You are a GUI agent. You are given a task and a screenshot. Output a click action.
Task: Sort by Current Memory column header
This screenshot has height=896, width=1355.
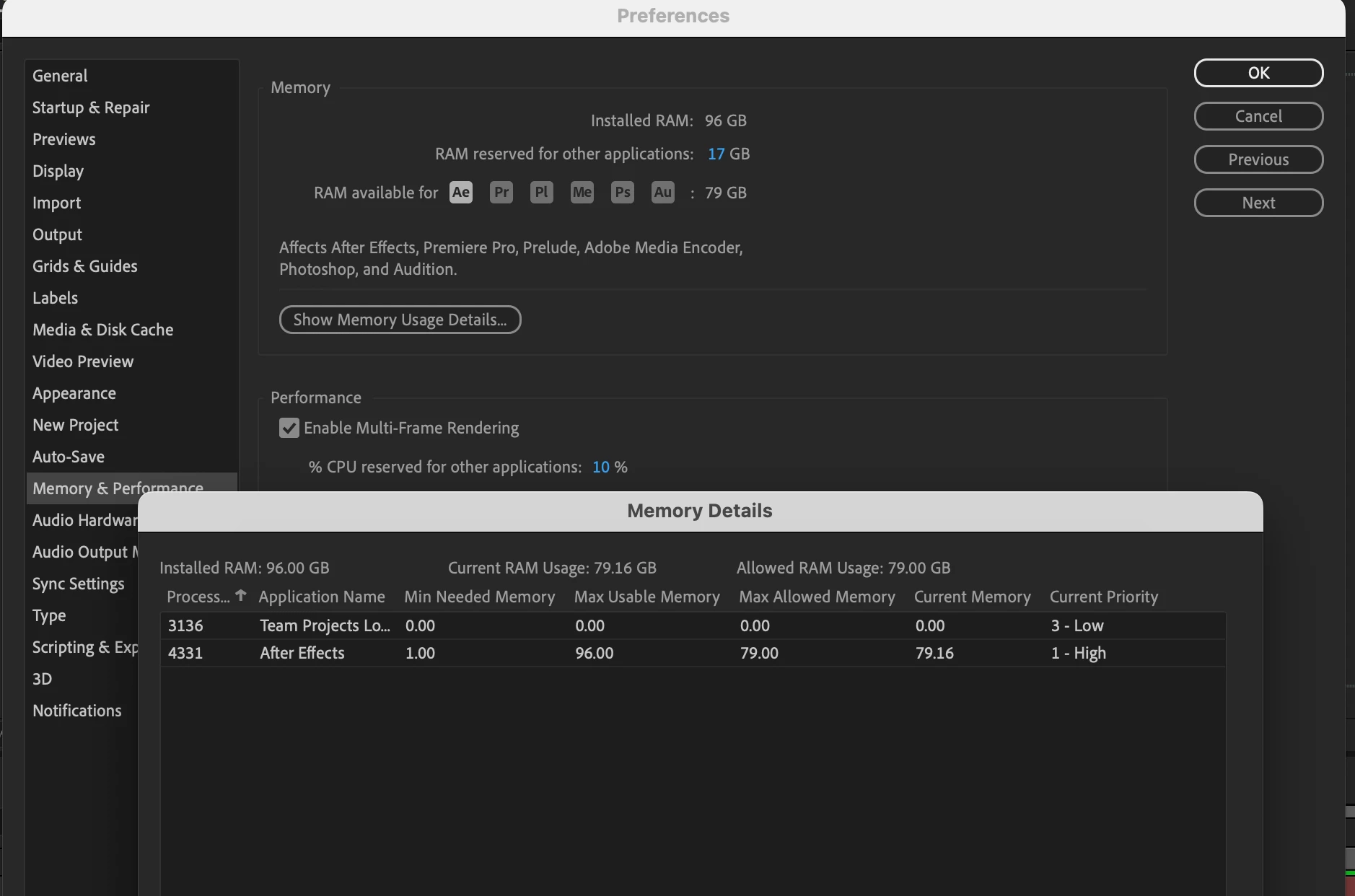click(972, 597)
